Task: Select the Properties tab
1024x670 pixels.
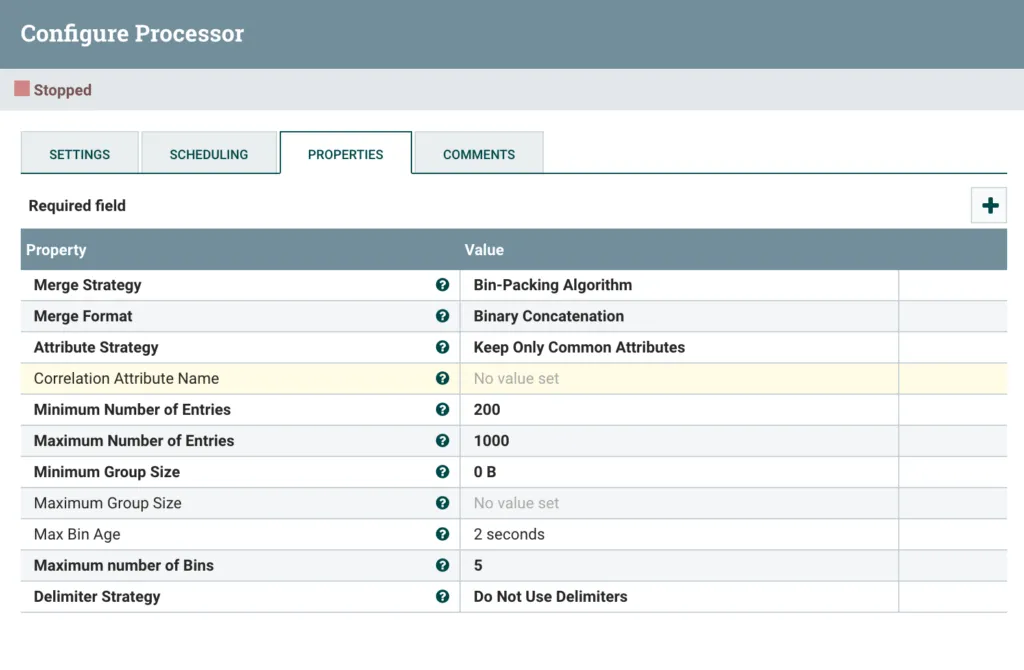Action: click(x=346, y=154)
